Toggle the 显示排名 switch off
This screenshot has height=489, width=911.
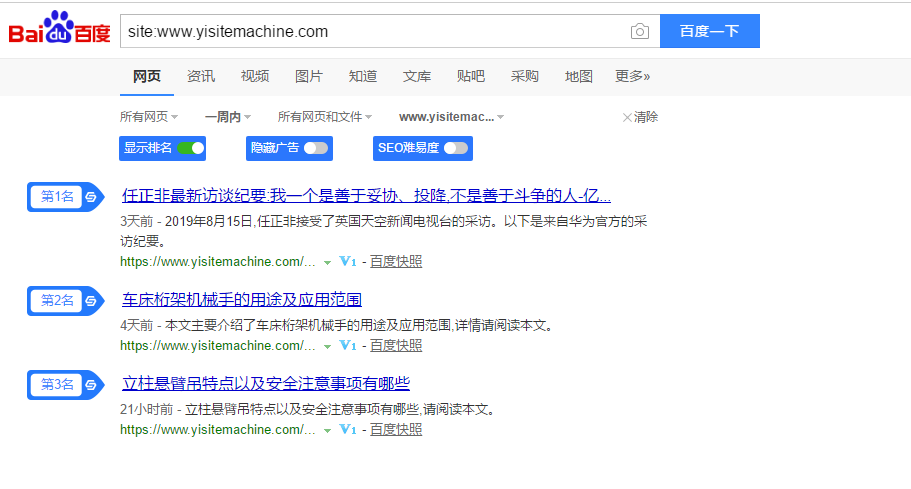pyautogui.click(x=191, y=148)
